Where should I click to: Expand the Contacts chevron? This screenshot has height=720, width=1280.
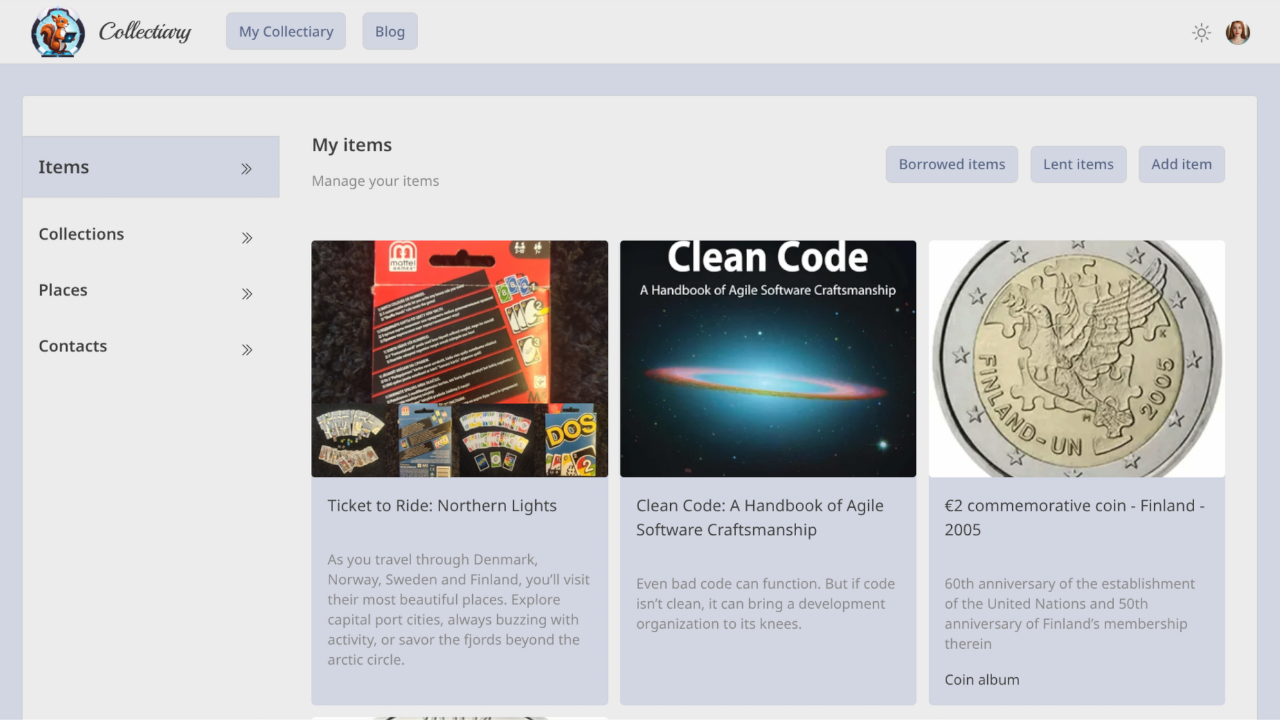tap(247, 350)
